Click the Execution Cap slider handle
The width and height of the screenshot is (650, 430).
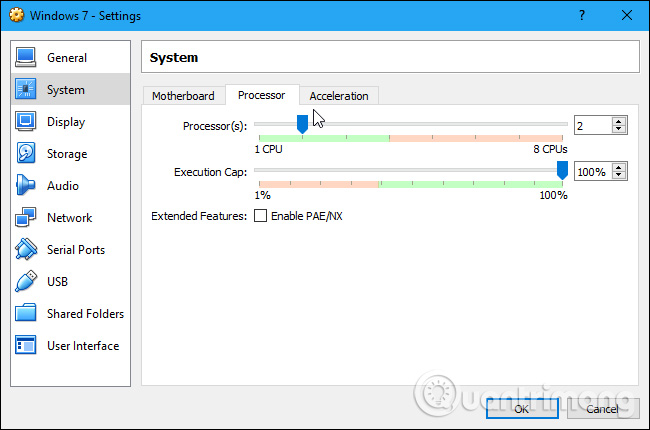(562, 170)
